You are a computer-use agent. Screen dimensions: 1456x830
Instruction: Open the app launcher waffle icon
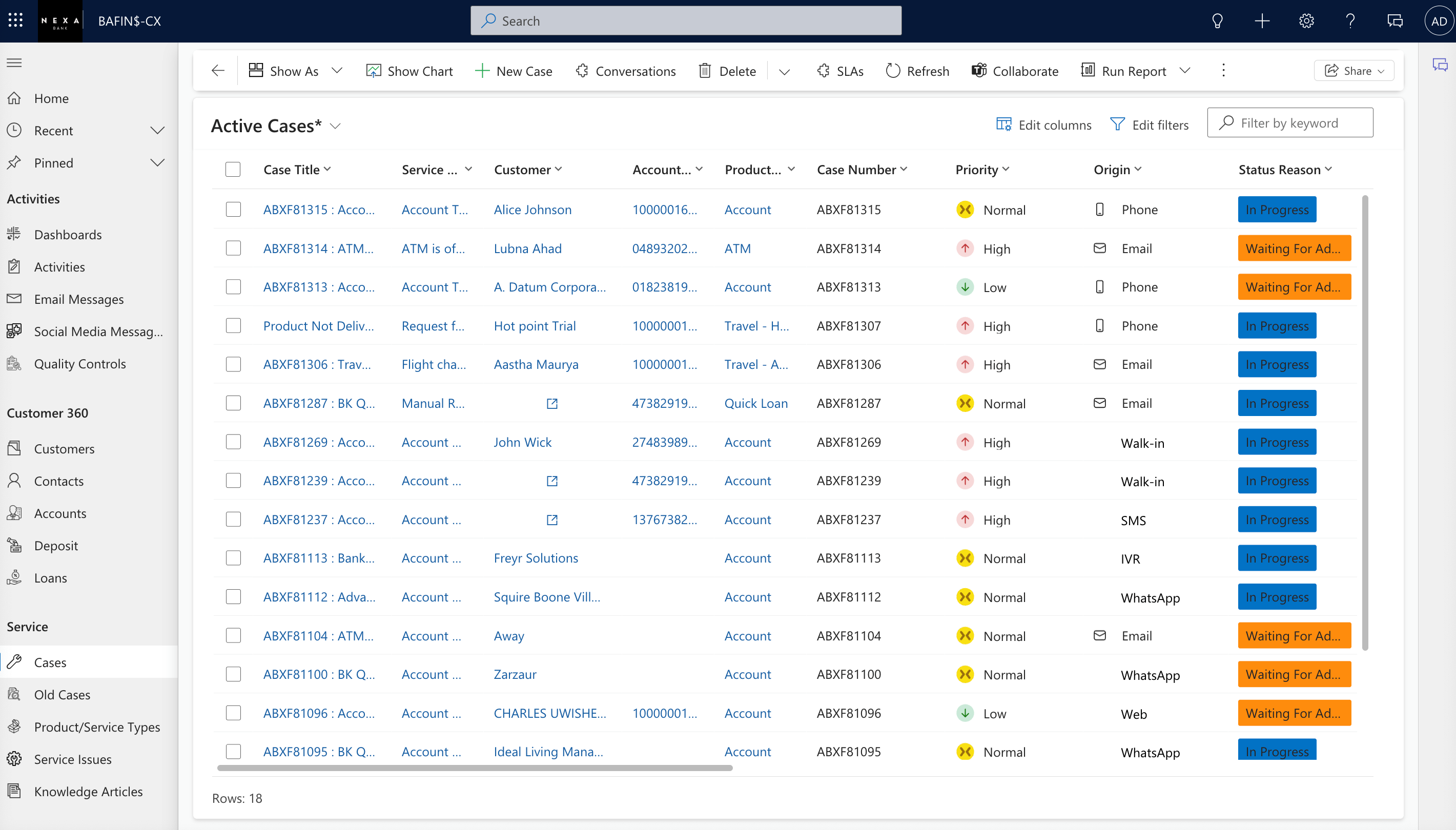click(15, 20)
